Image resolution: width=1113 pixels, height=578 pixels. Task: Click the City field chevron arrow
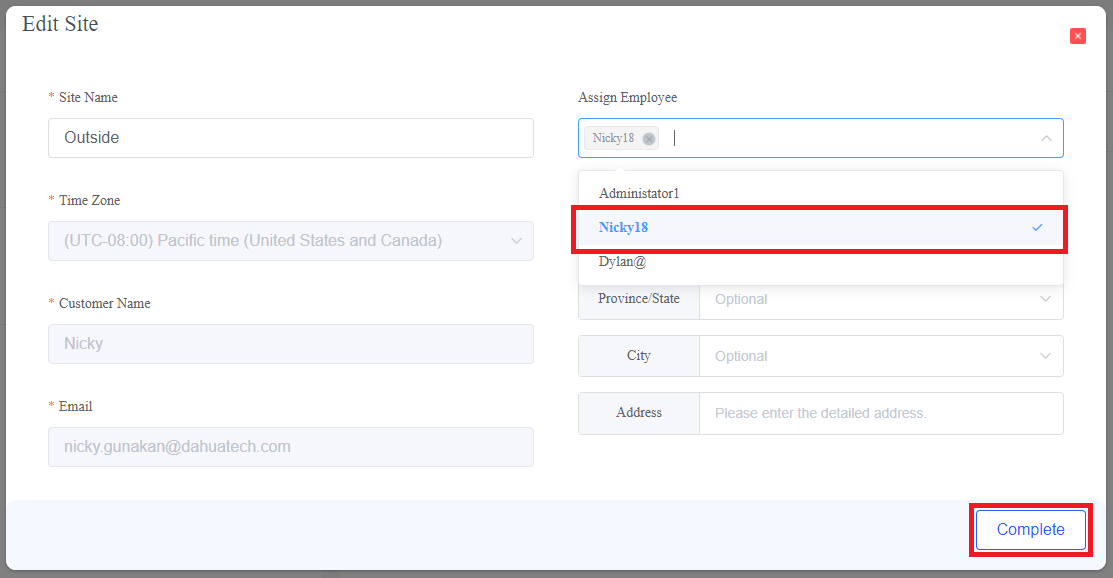pyautogui.click(x=1046, y=356)
